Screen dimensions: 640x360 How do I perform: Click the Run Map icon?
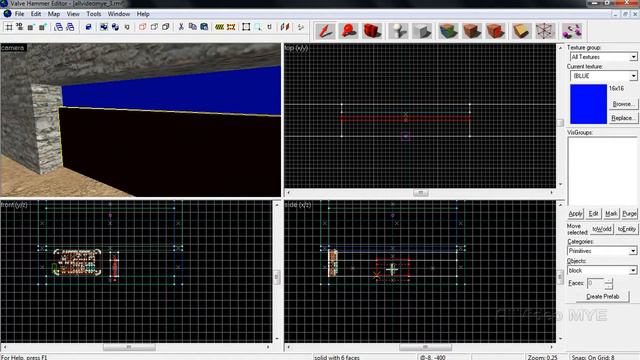[x=301, y=27]
